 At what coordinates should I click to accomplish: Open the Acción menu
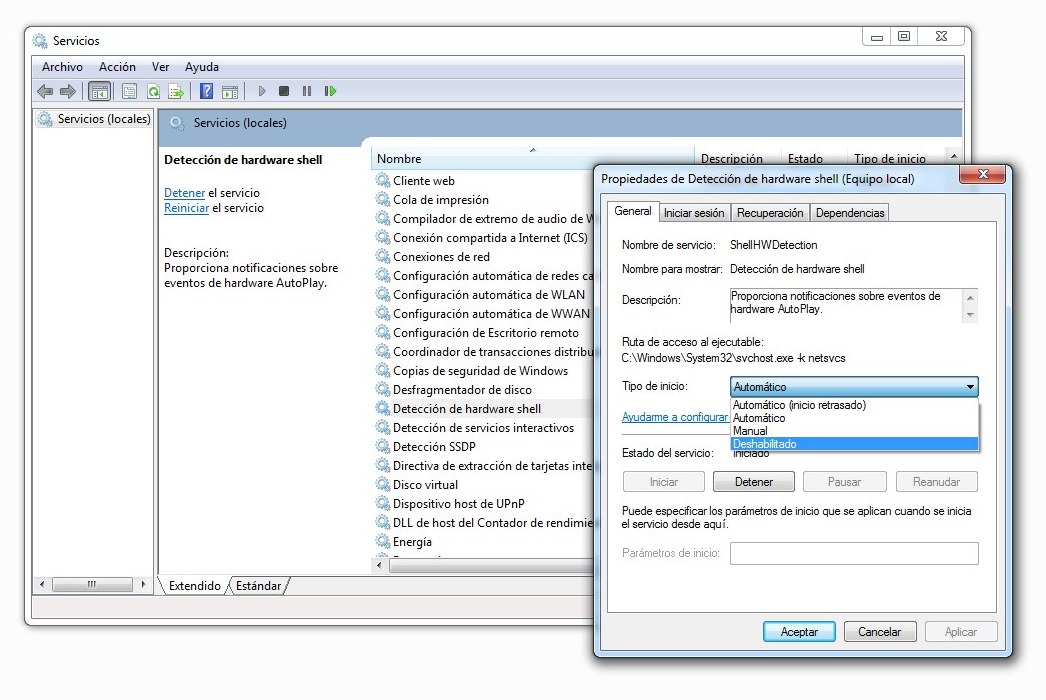tap(117, 67)
